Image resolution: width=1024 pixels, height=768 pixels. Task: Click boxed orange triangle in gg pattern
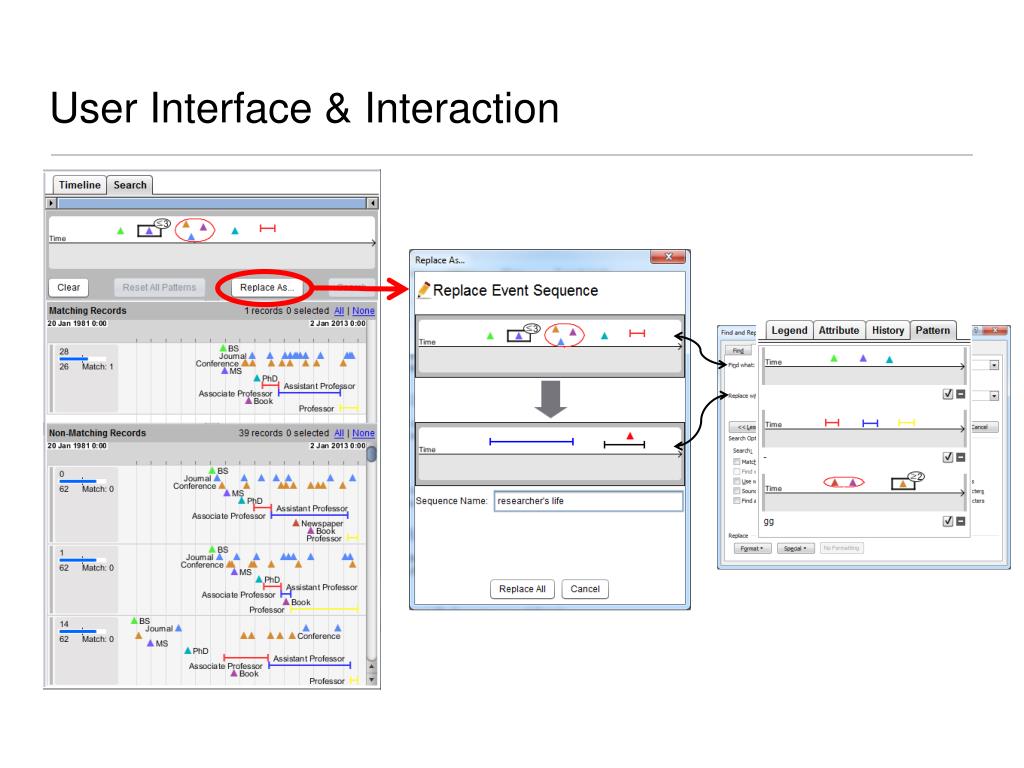tap(903, 484)
